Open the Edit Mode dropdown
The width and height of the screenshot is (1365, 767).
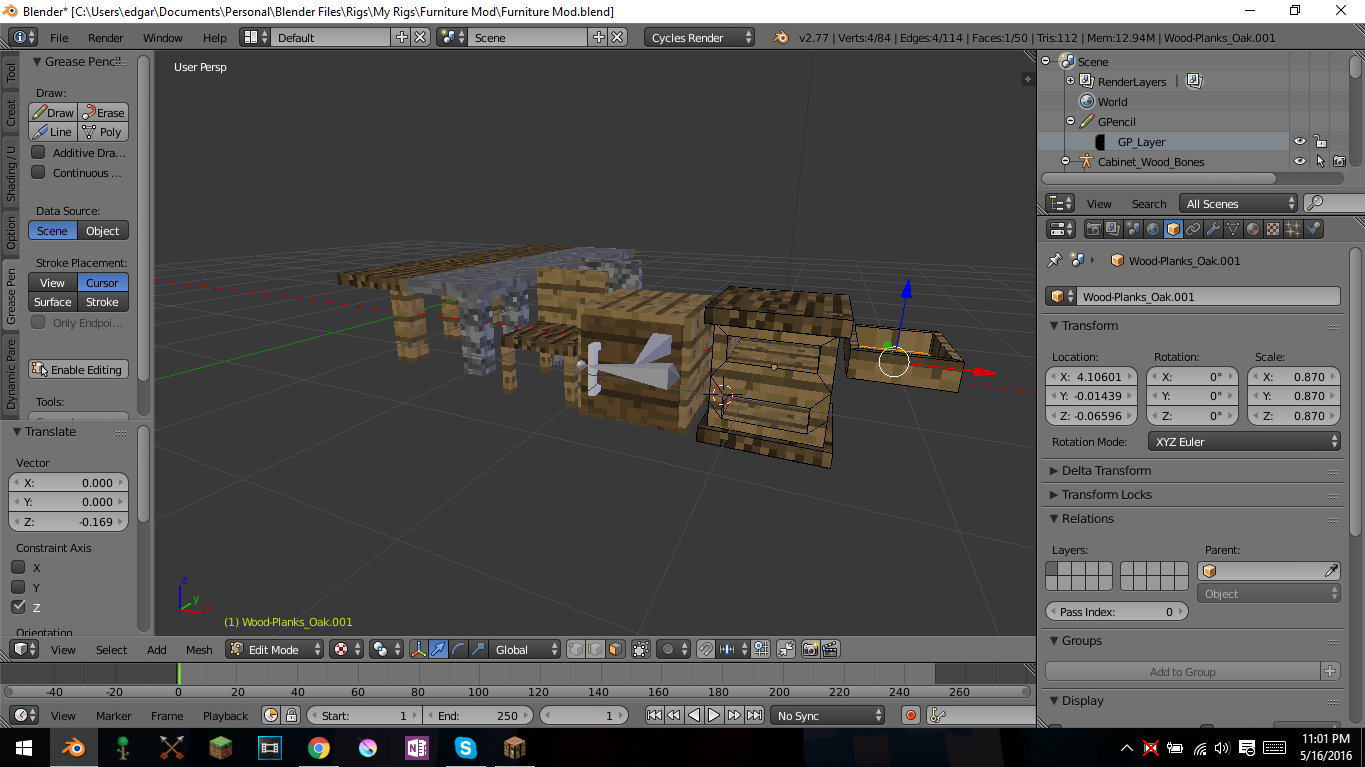click(x=275, y=649)
